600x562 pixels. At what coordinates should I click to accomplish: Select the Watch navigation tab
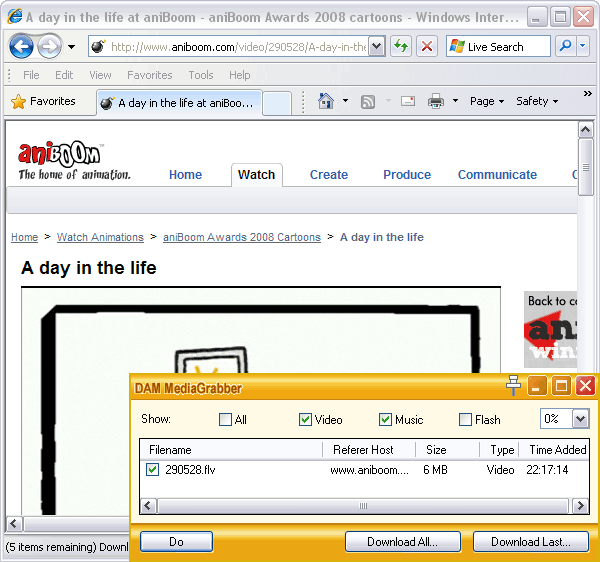256,175
